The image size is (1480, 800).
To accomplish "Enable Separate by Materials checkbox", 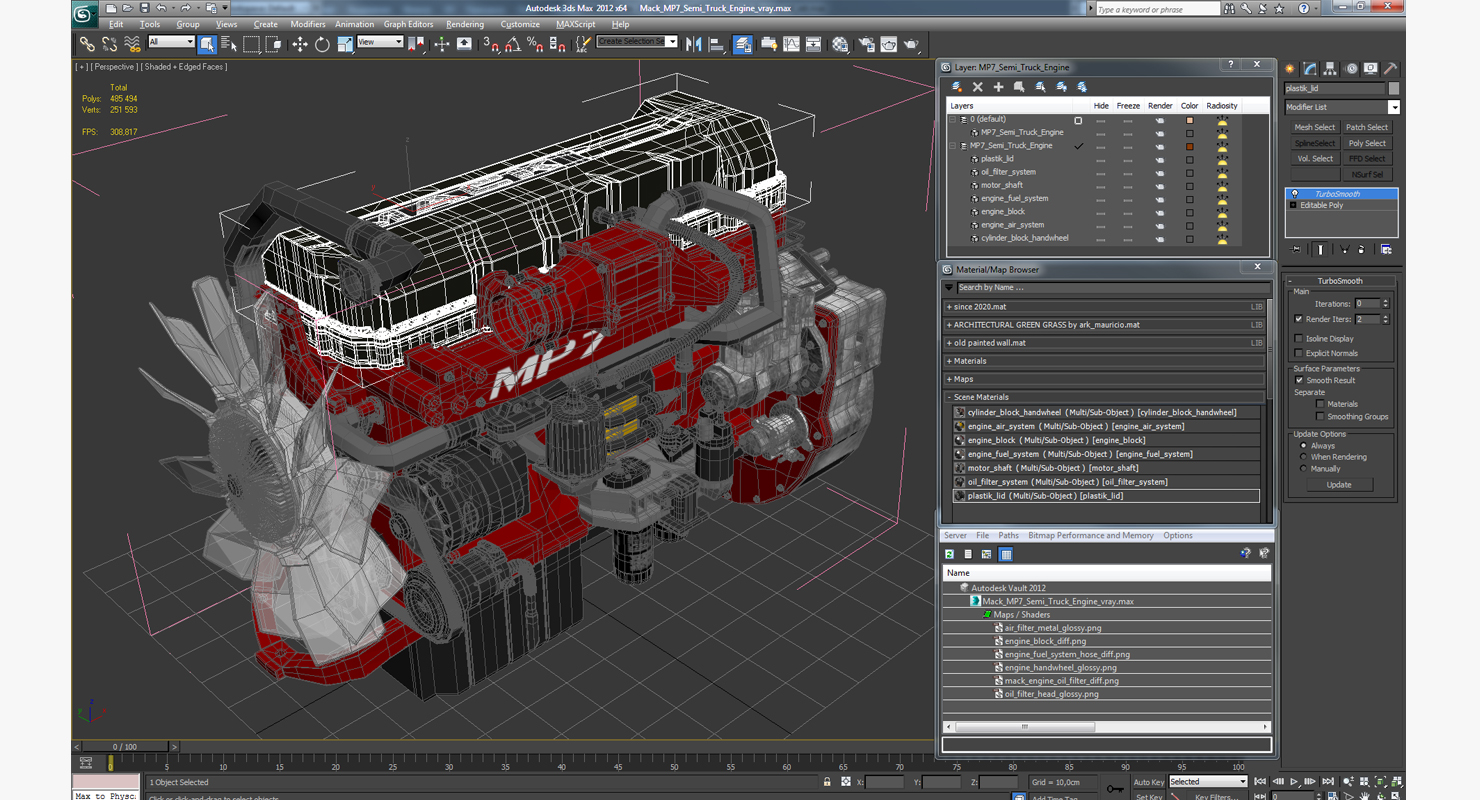I will 1320,404.
